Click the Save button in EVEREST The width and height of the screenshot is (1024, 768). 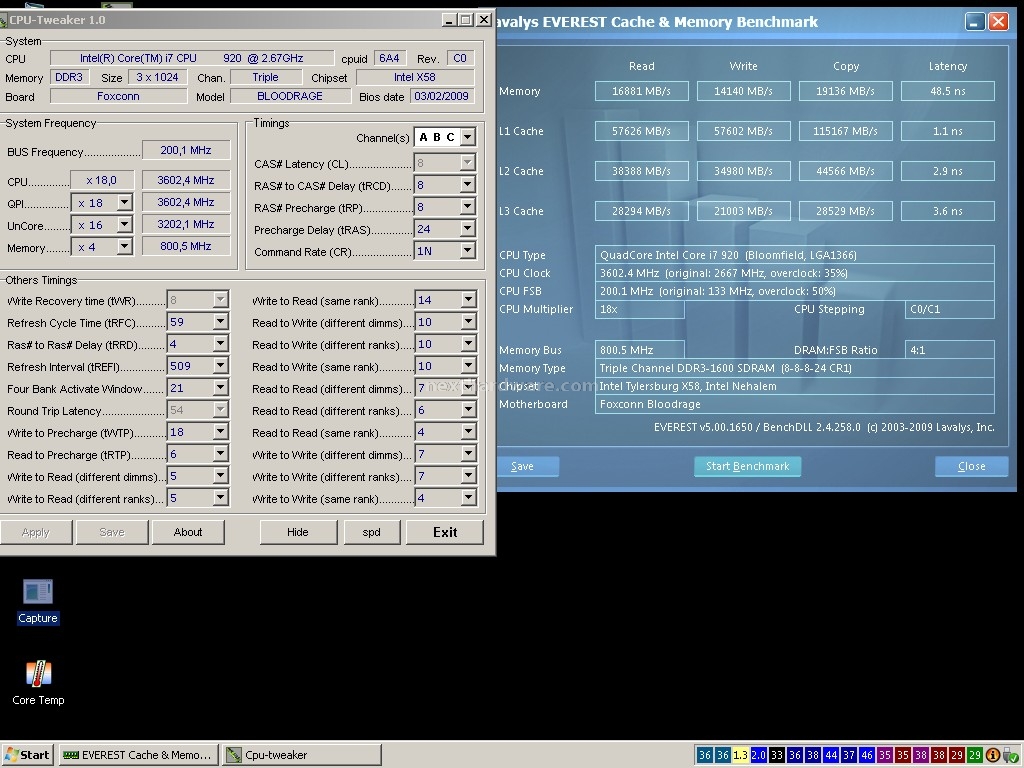point(527,466)
